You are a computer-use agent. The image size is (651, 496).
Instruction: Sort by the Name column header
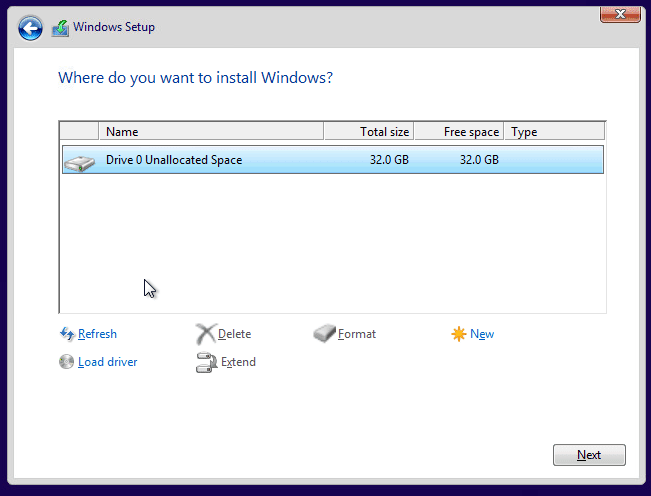[x=211, y=132]
